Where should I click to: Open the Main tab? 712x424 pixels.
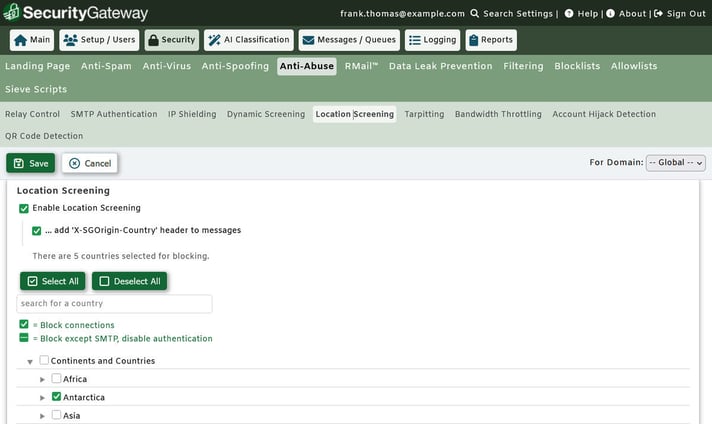[x=32, y=40]
